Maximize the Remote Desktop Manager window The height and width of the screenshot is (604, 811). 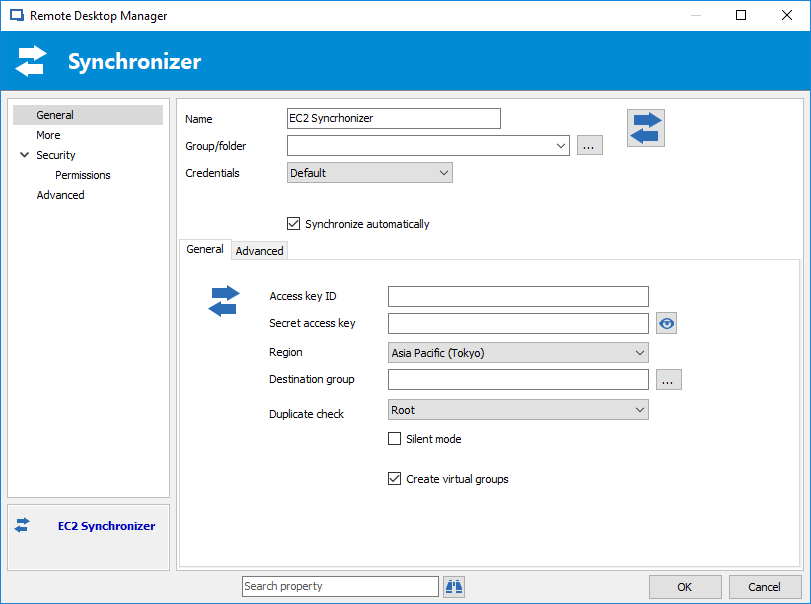(741, 16)
